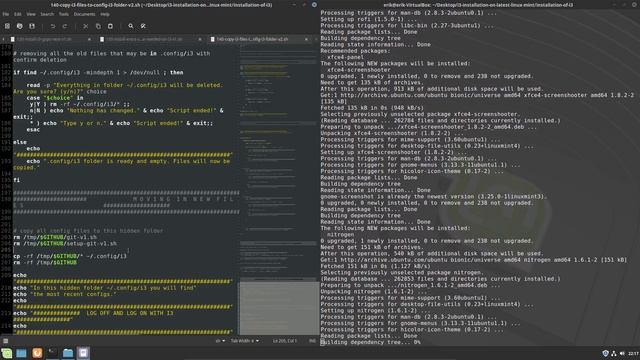Viewport: 640px width, 360px height.
Task: Open Find using the magnifier toolbar icon
Action: point(131,26)
